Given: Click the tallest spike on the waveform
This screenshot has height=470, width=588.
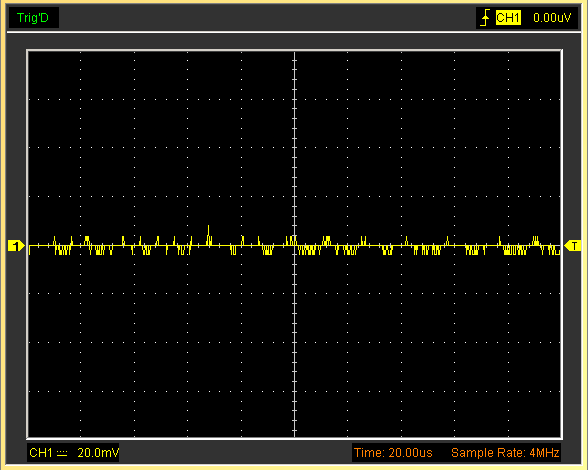Looking at the screenshot, I should pyautogui.click(x=208, y=235).
